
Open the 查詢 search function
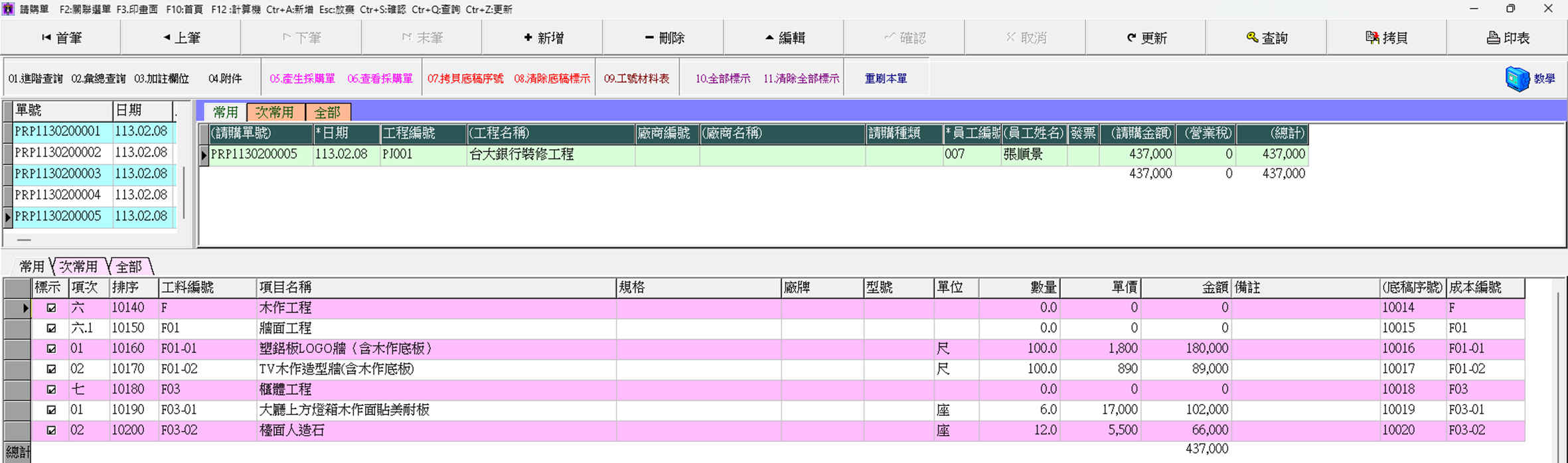click(1266, 38)
